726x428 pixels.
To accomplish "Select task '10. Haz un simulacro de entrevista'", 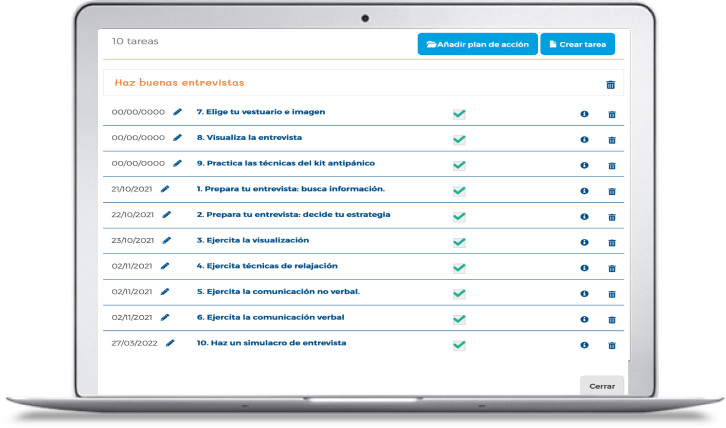I will [271, 343].
